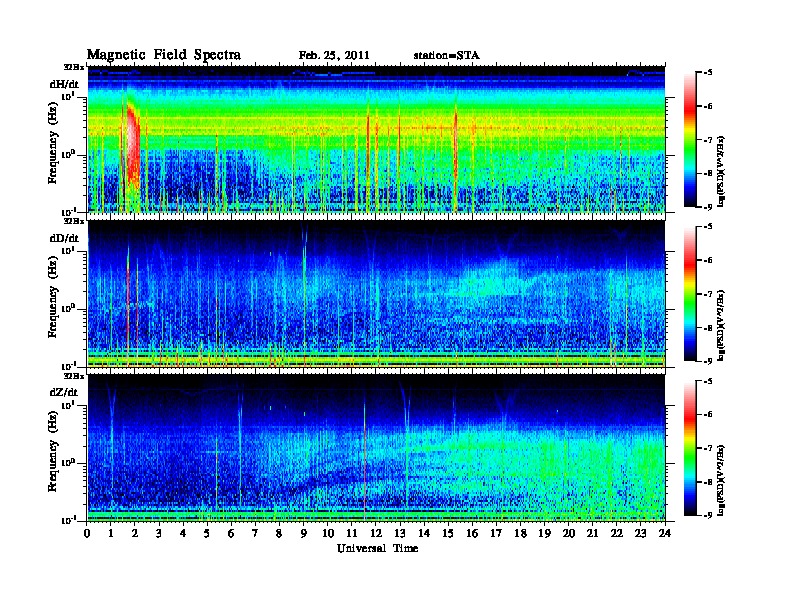The height and width of the screenshot is (612, 792).
Task: Click the 10⁰ frequency tick of dH/dt panel
Action: point(68,154)
